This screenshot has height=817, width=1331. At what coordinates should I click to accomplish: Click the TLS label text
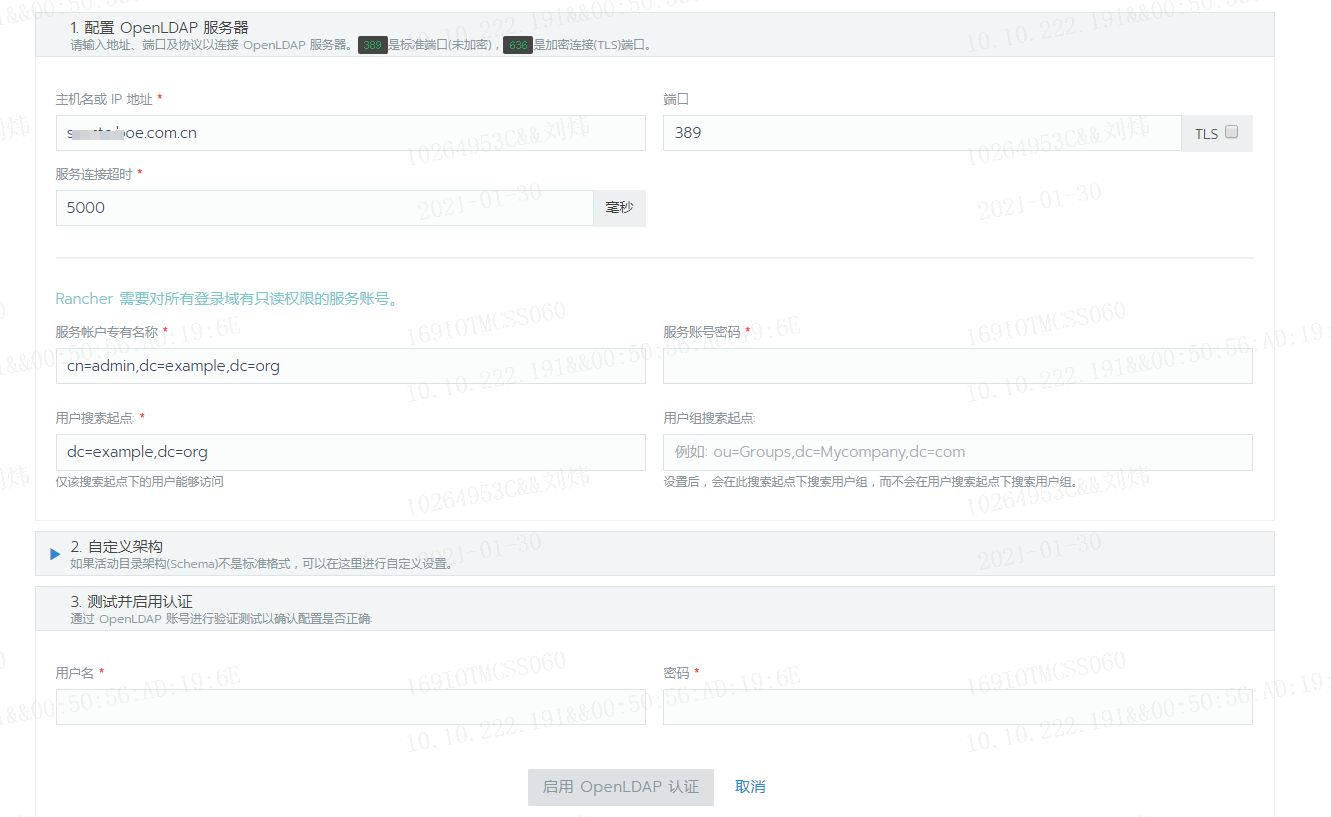[1207, 133]
